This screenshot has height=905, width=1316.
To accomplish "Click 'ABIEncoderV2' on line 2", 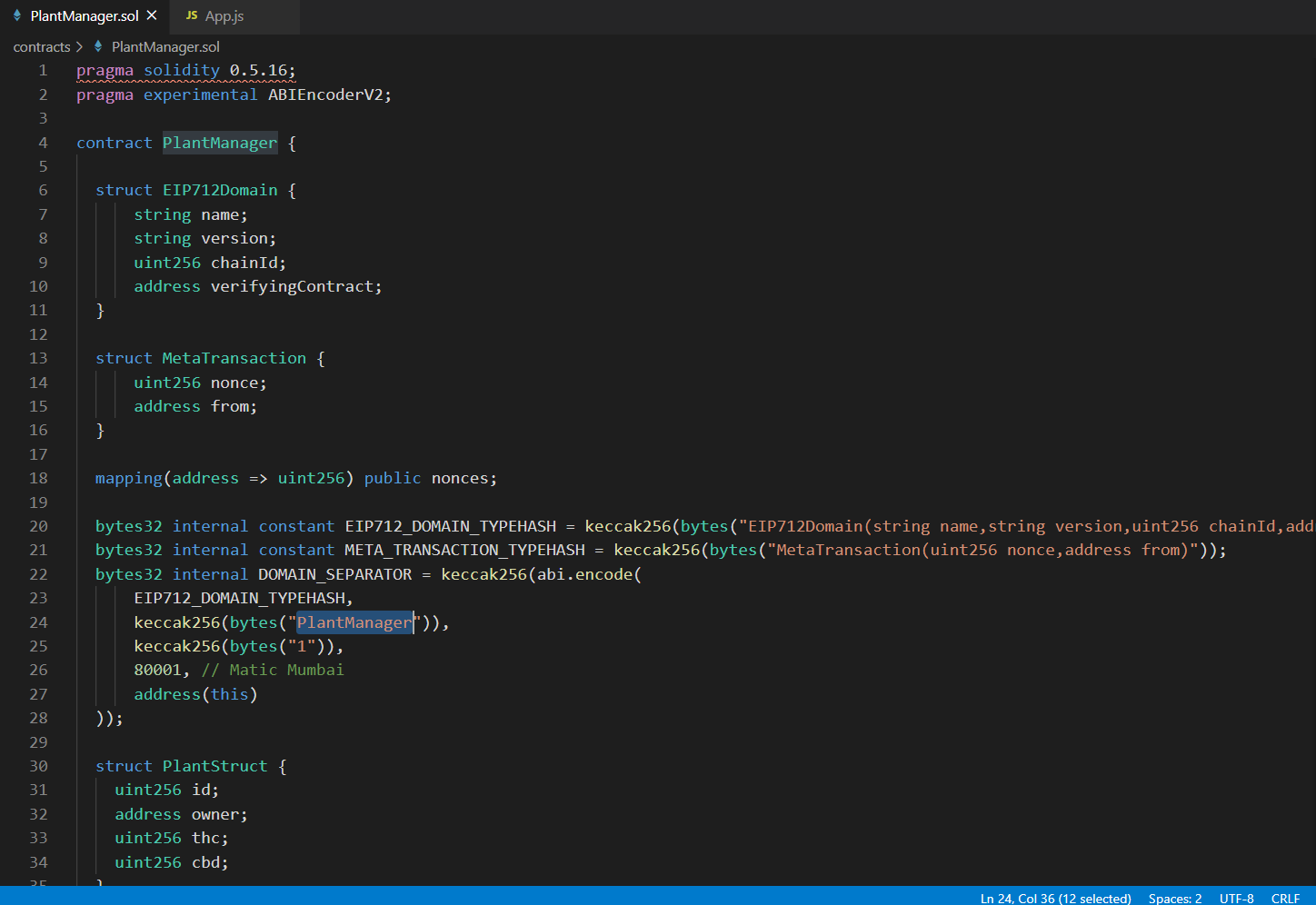I will click(x=325, y=94).
